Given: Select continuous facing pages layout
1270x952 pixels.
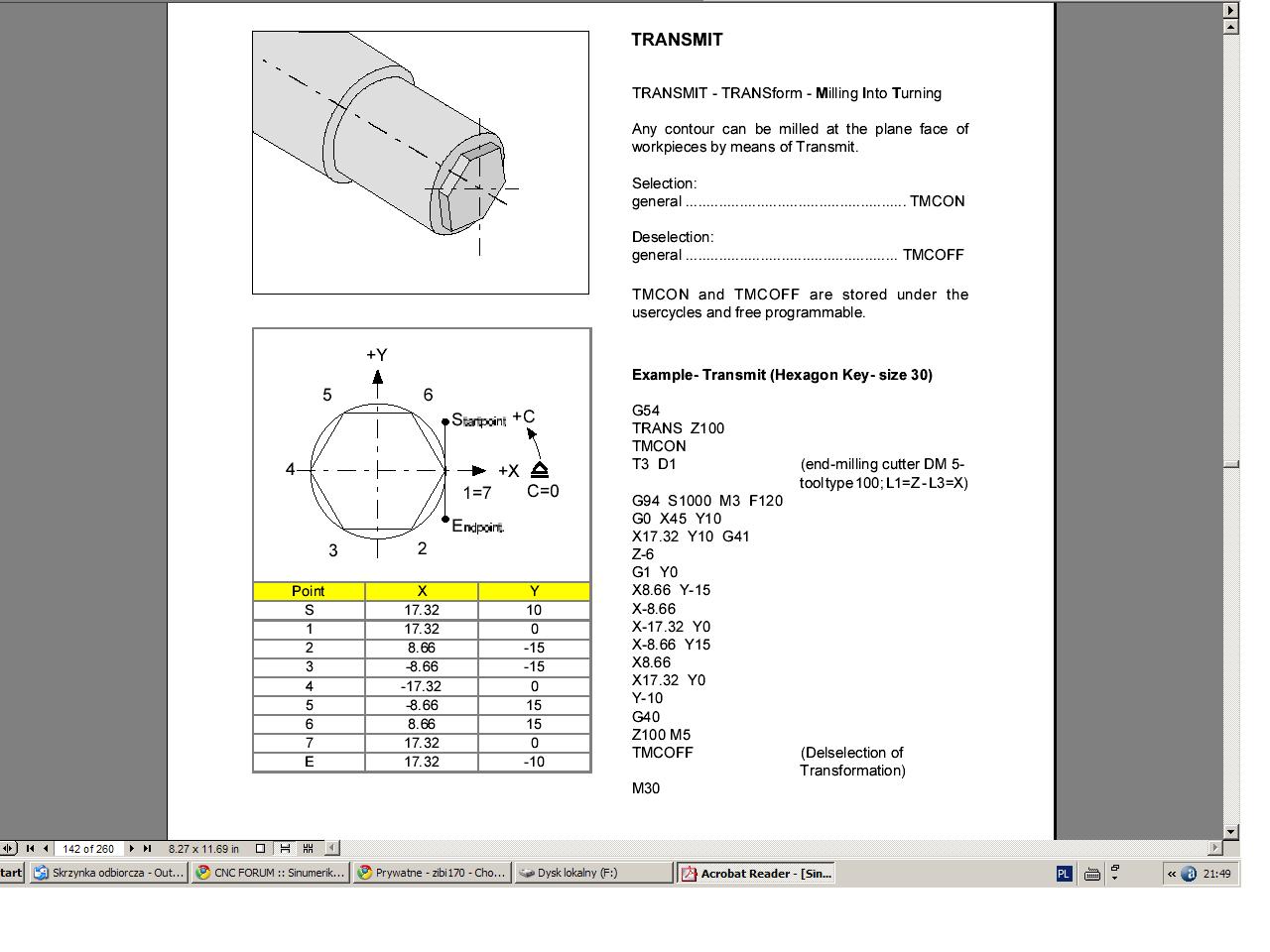Looking at the screenshot, I should [x=309, y=848].
